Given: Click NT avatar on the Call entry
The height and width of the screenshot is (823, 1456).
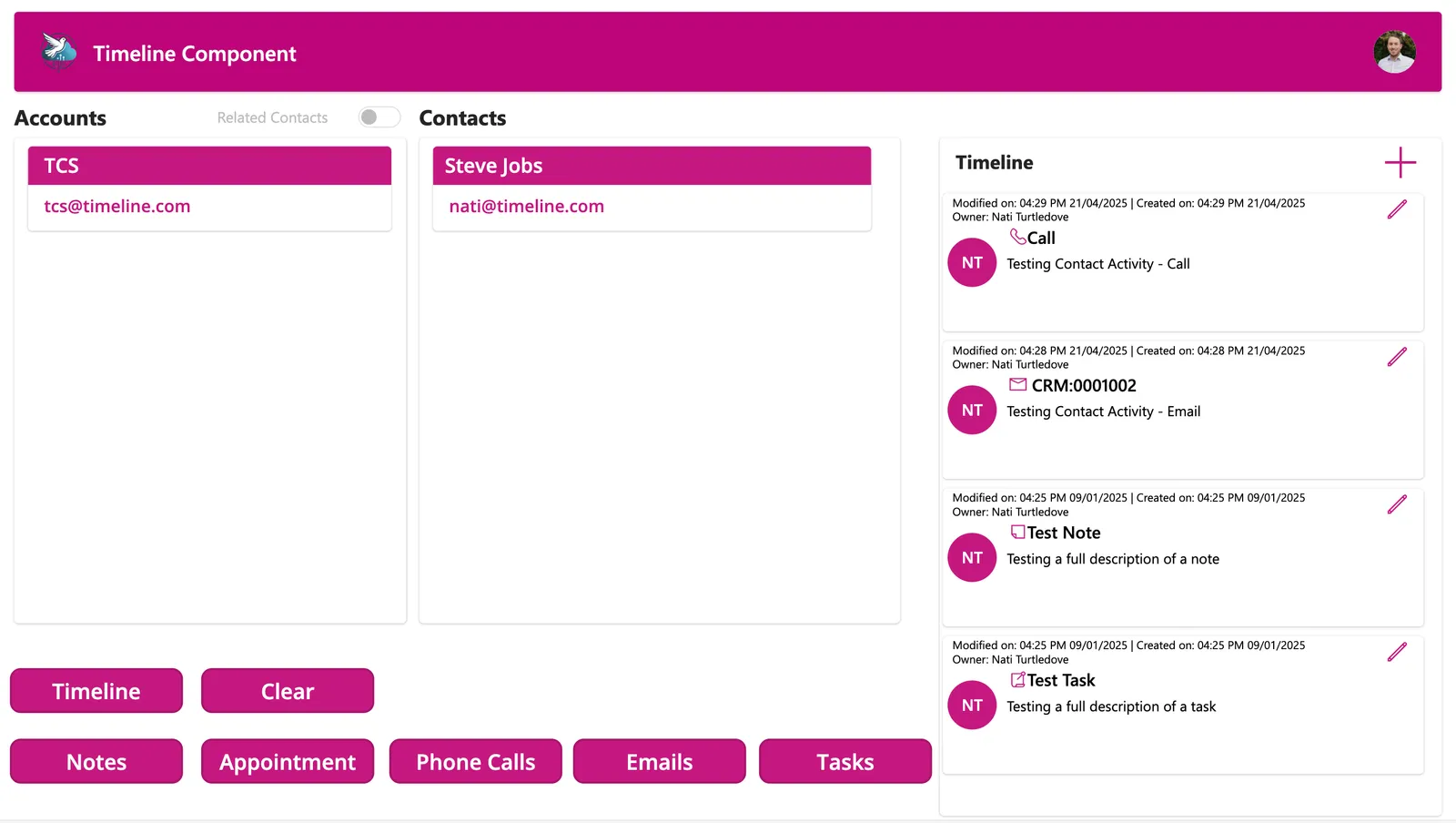Looking at the screenshot, I should [x=972, y=262].
